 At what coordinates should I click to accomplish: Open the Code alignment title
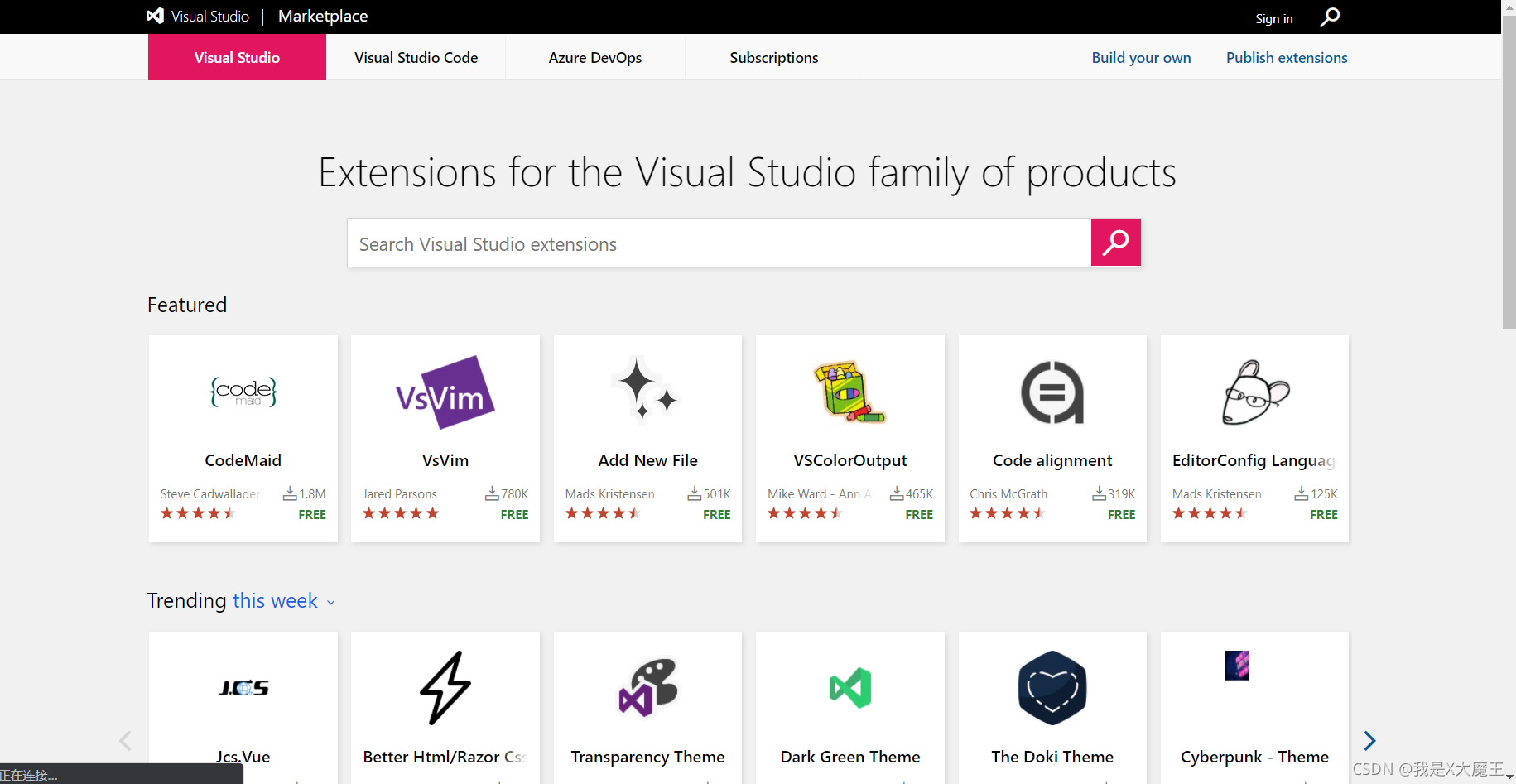(1052, 460)
